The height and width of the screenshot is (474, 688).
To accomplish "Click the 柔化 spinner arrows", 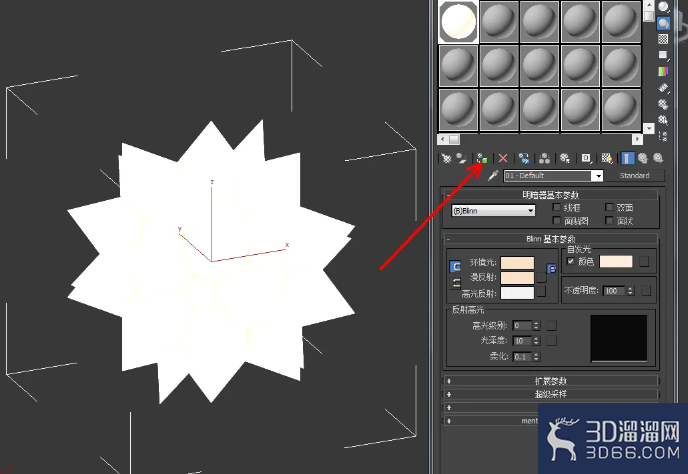I will 536,357.
